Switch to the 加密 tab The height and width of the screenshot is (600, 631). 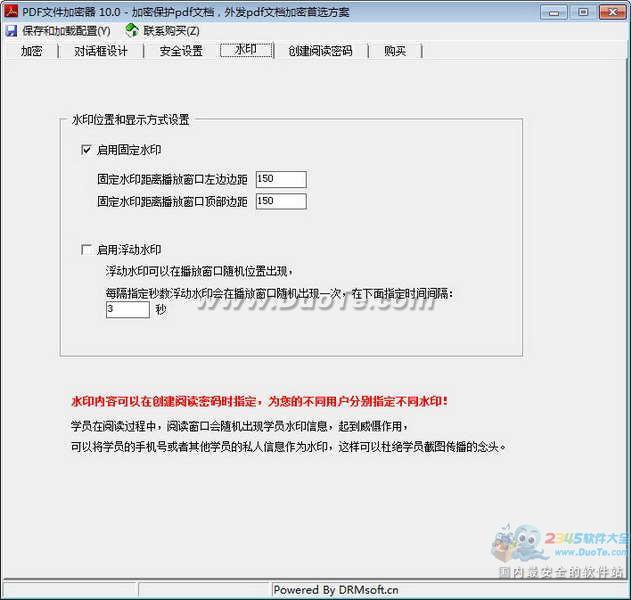(x=32, y=51)
